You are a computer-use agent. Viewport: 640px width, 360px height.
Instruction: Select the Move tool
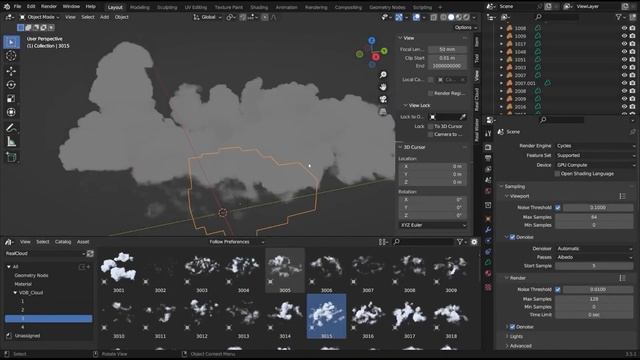(x=11, y=71)
